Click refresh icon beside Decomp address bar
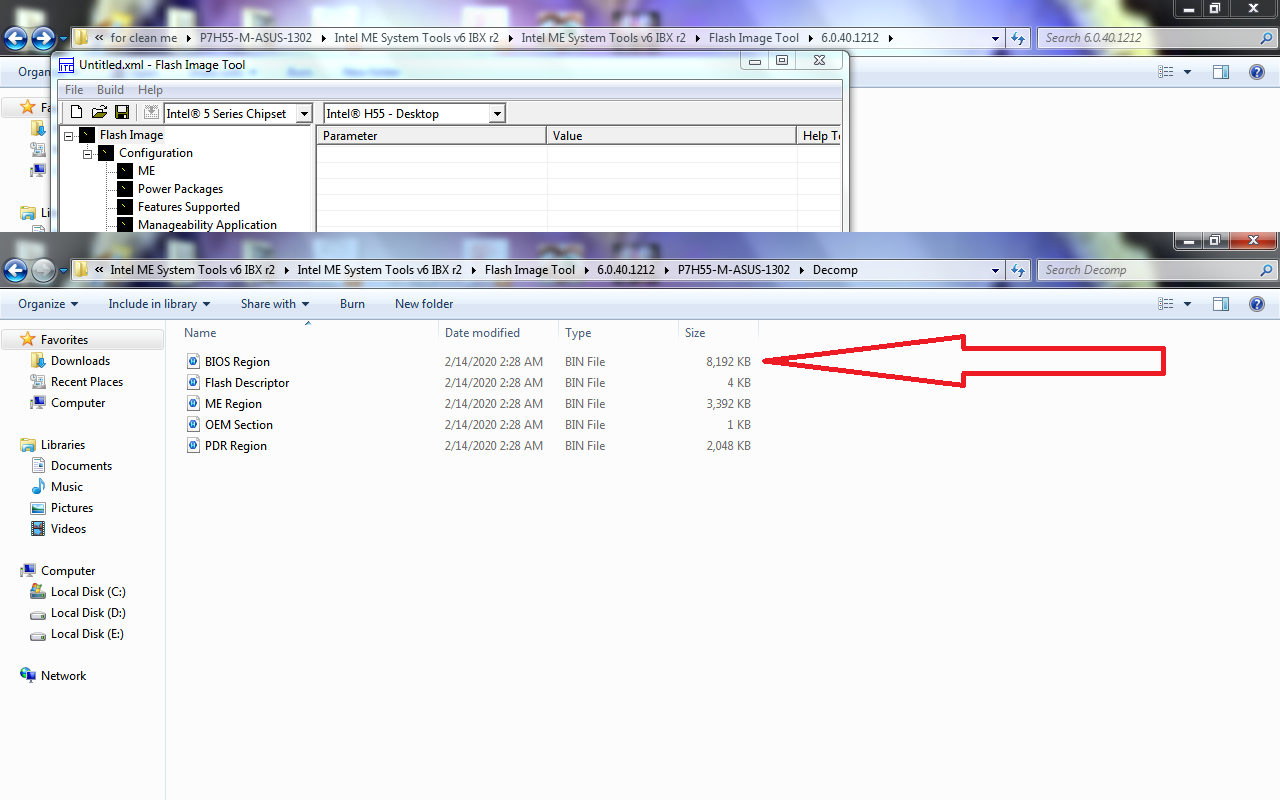Screen dimensions: 1280x800 pyautogui.click(x=1018, y=270)
